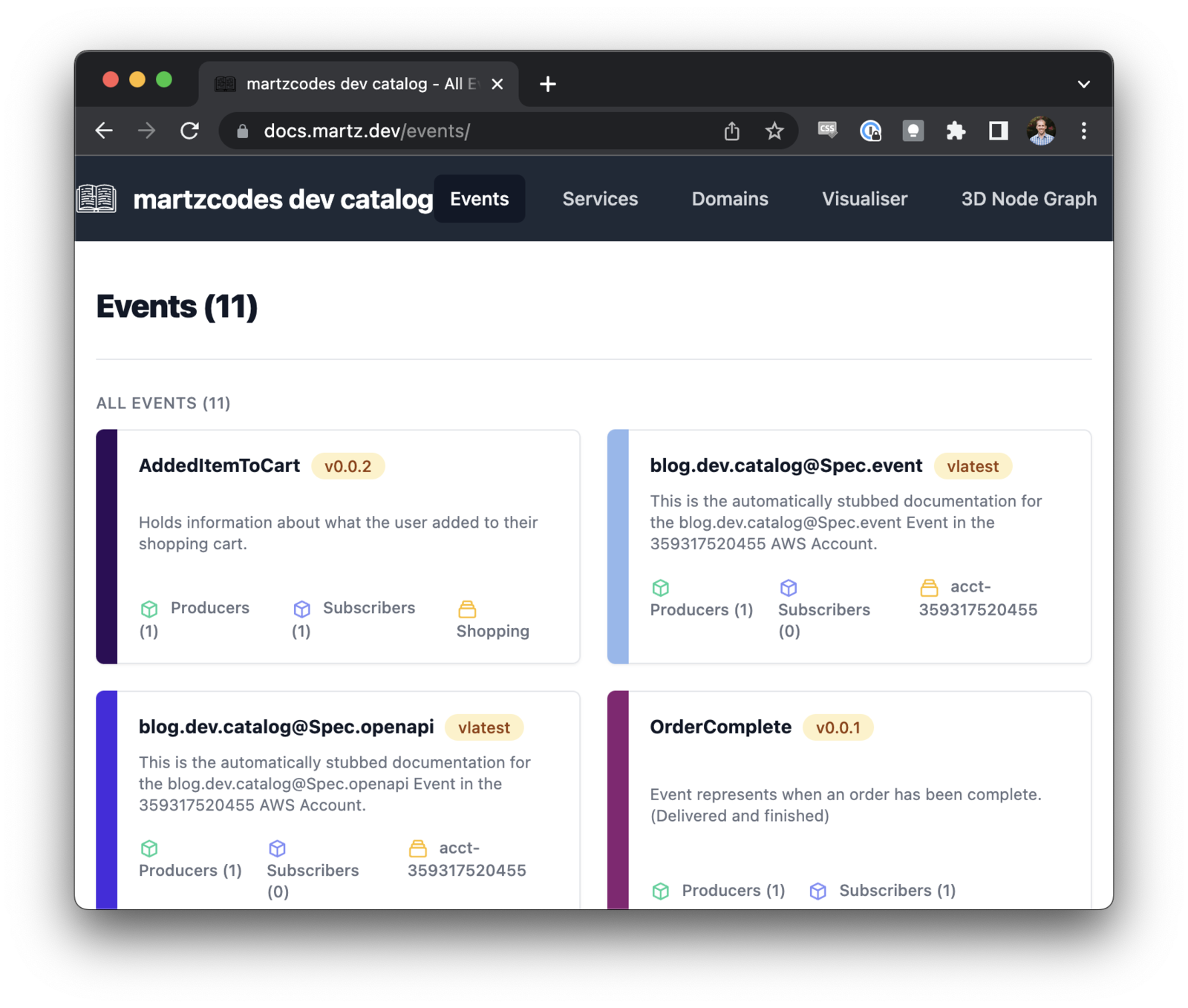Click the browser back arrow
1188x1008 pixels.
pyautogui.click(x=104, y=131)
